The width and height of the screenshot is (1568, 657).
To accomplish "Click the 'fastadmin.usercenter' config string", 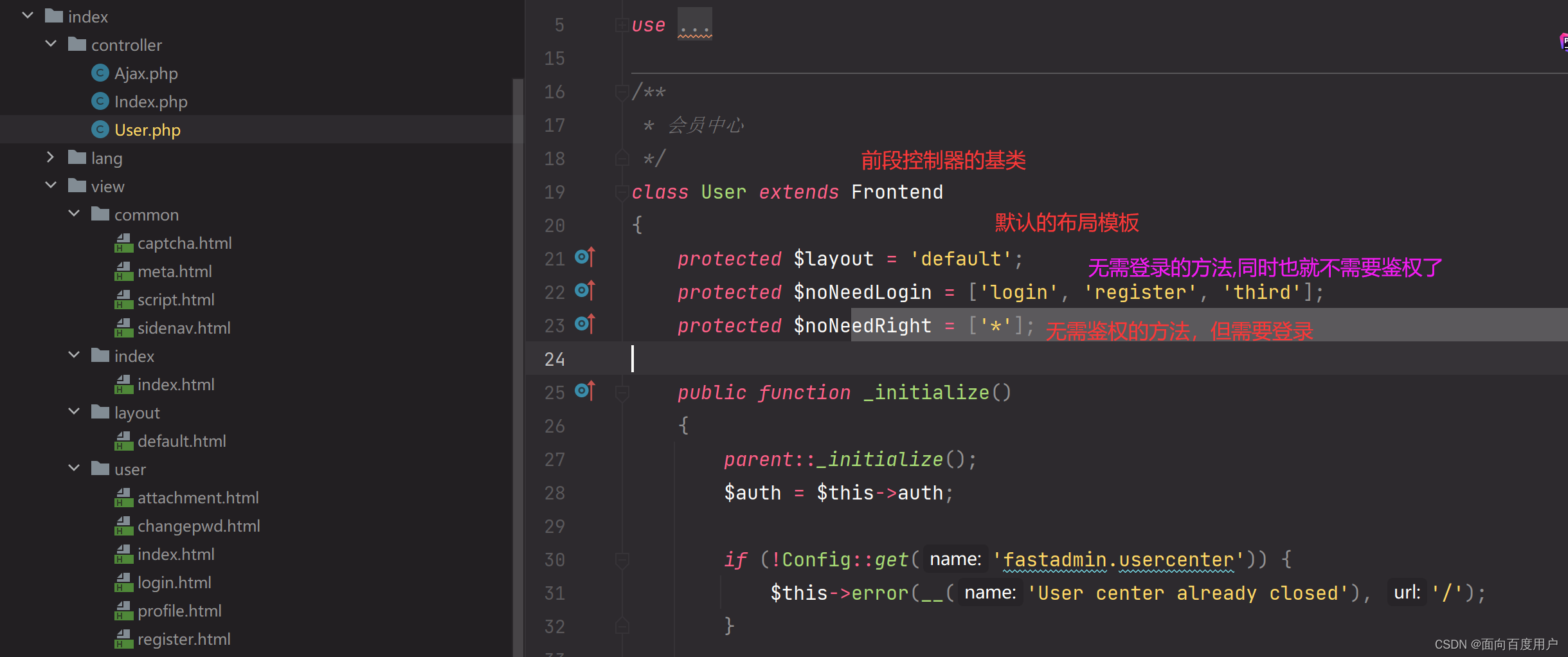I will [1119, 560].
